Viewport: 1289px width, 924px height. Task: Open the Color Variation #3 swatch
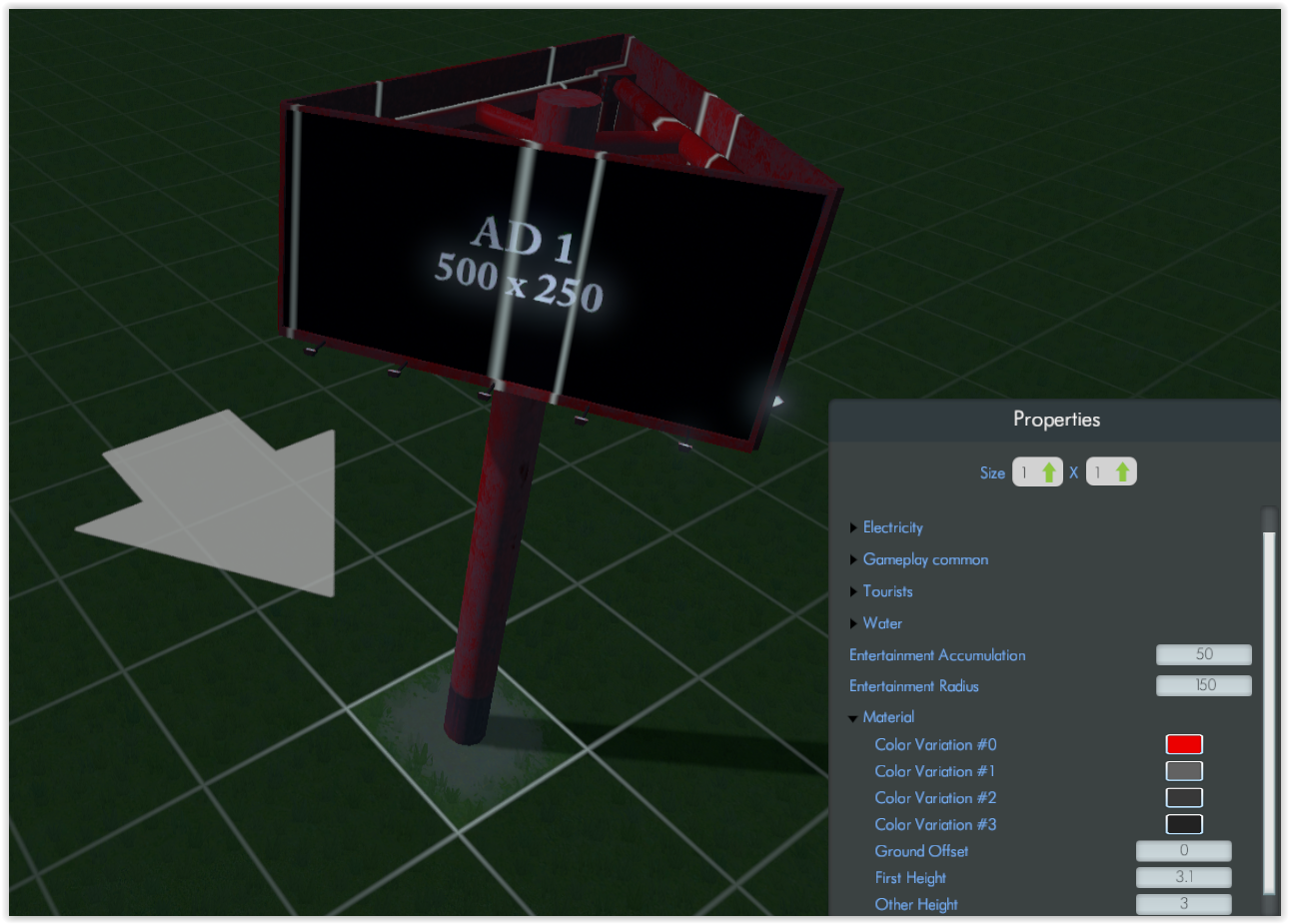tap(1184, 824)
